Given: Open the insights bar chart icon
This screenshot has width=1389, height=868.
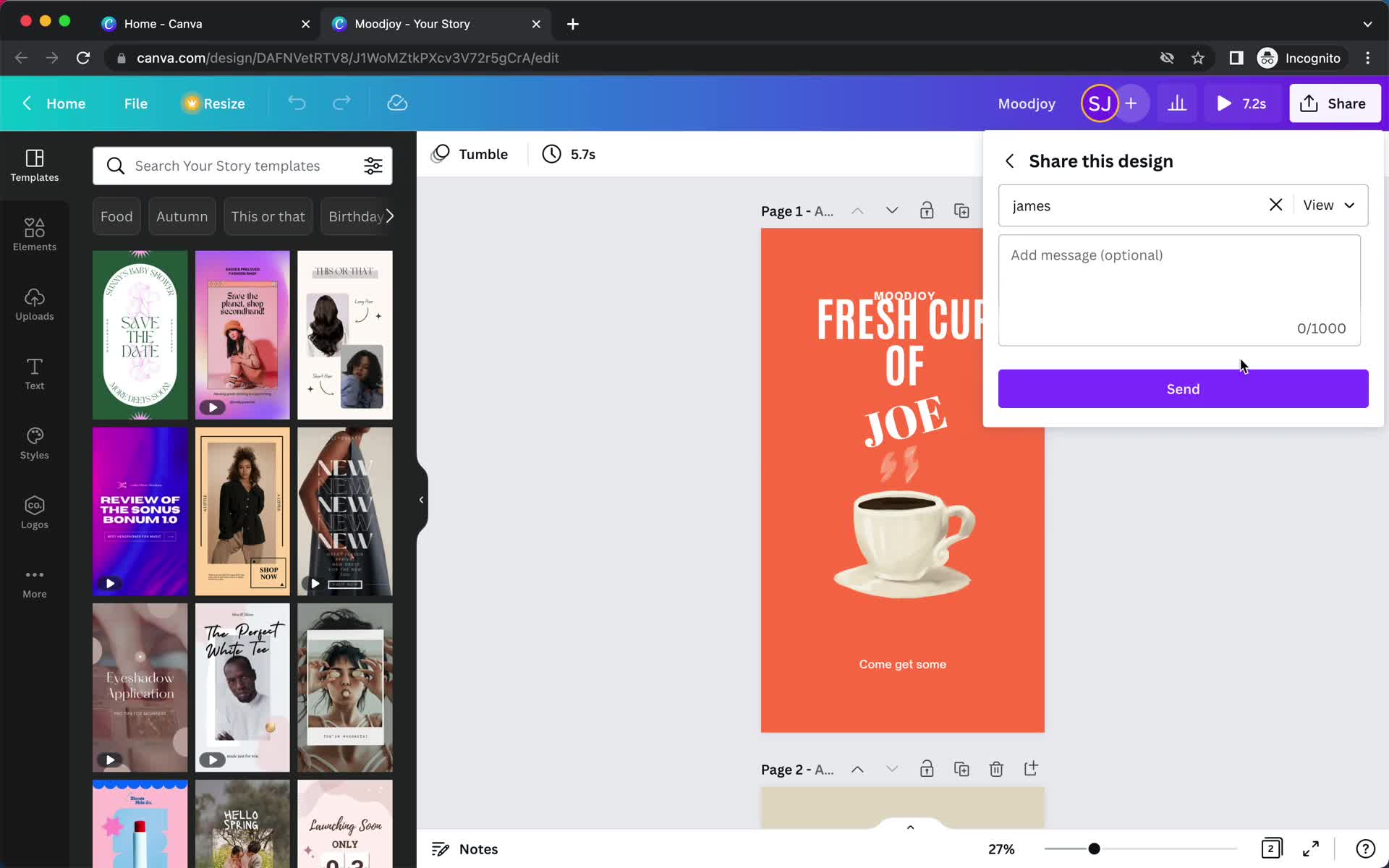Looking at the screenshot, I should (1177, 103).
